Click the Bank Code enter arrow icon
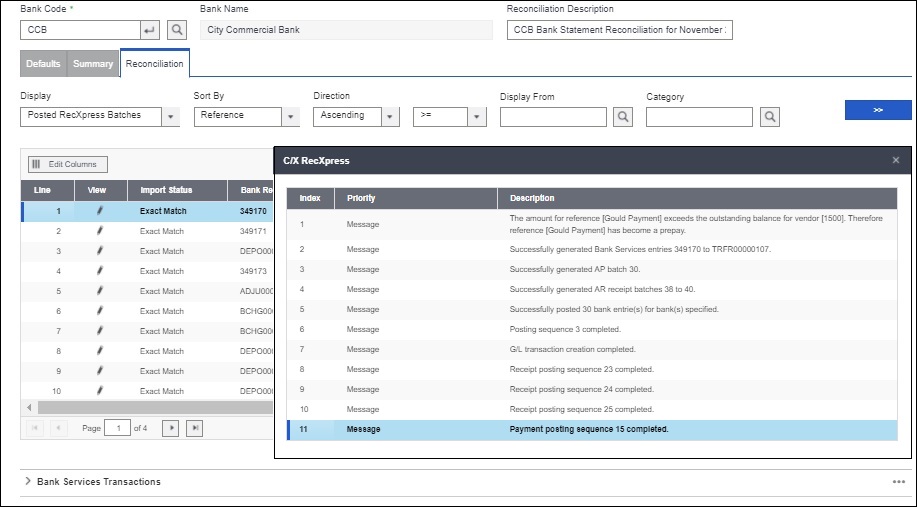Image resolution: width=917 pixels, height=507 pixels. (x=150, y=30)
